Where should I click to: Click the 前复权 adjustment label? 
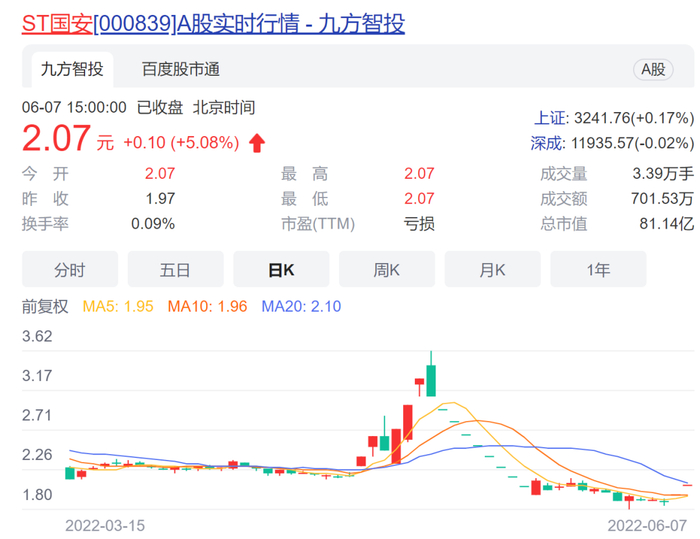click(x=45, y=306)
